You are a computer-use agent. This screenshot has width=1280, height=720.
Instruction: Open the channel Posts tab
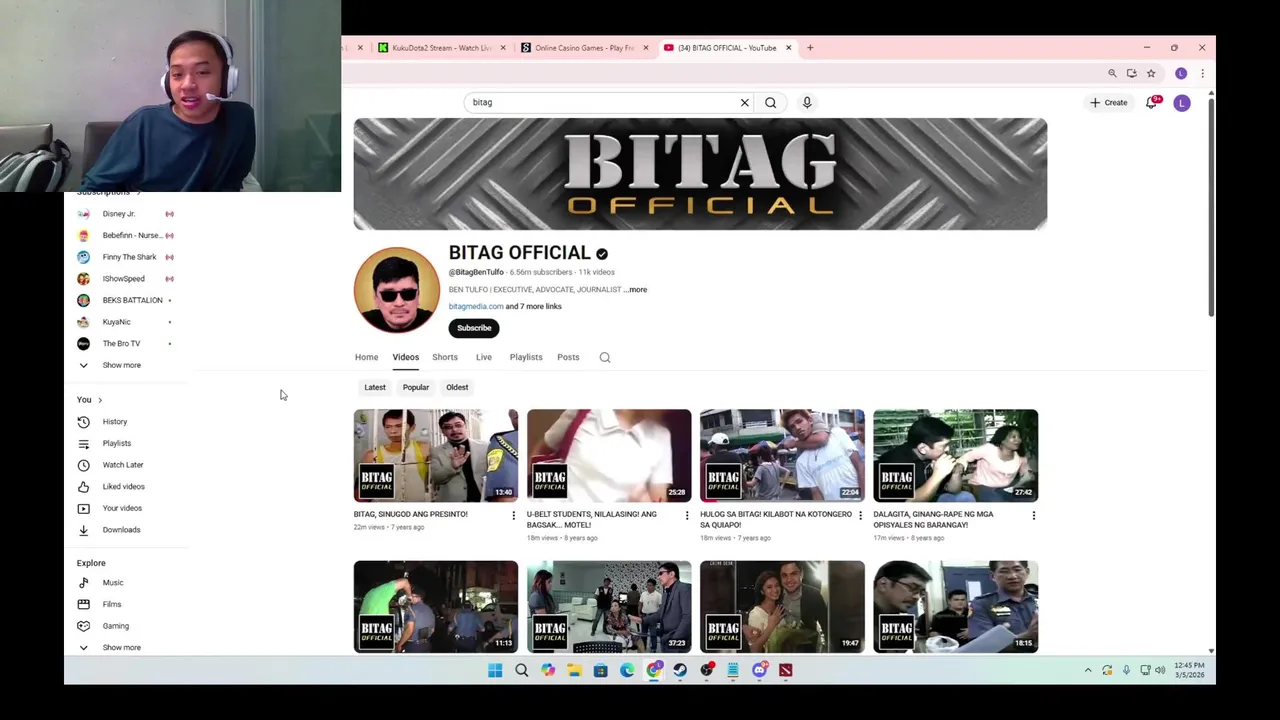[x=568, y=357]
